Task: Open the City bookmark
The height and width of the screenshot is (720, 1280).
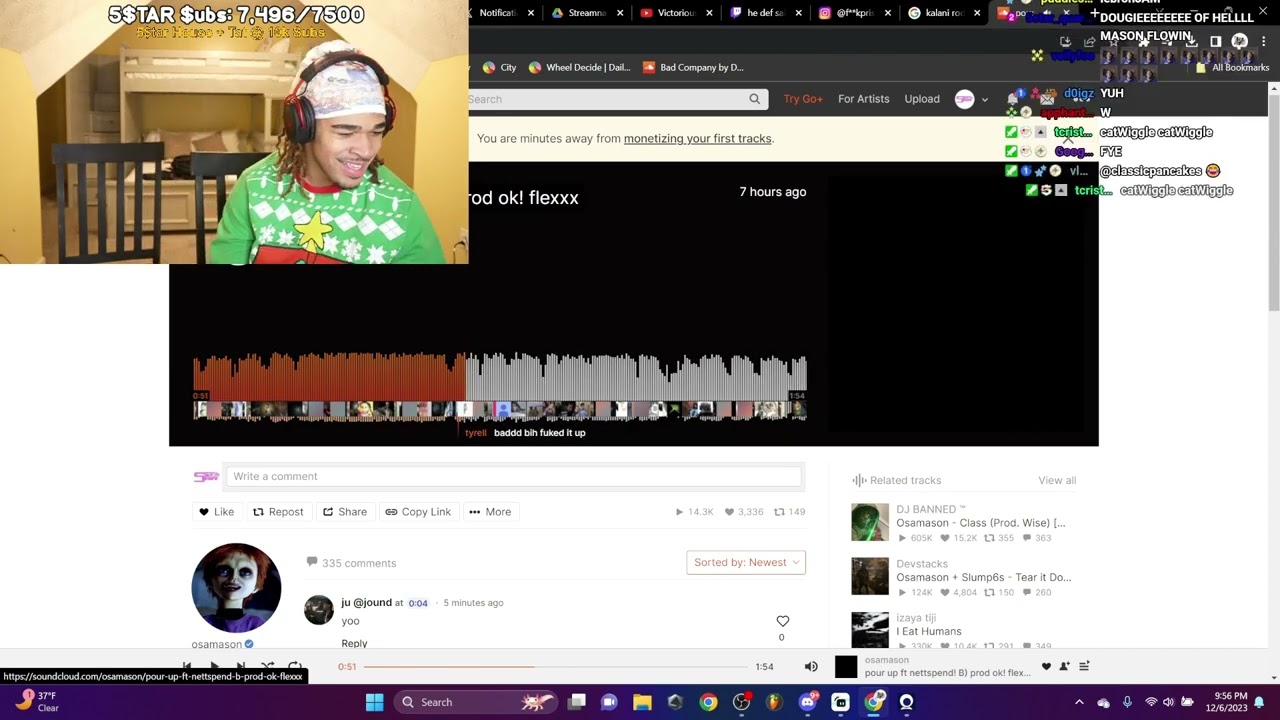Action: pyautogui.click(x=499, y=68)
